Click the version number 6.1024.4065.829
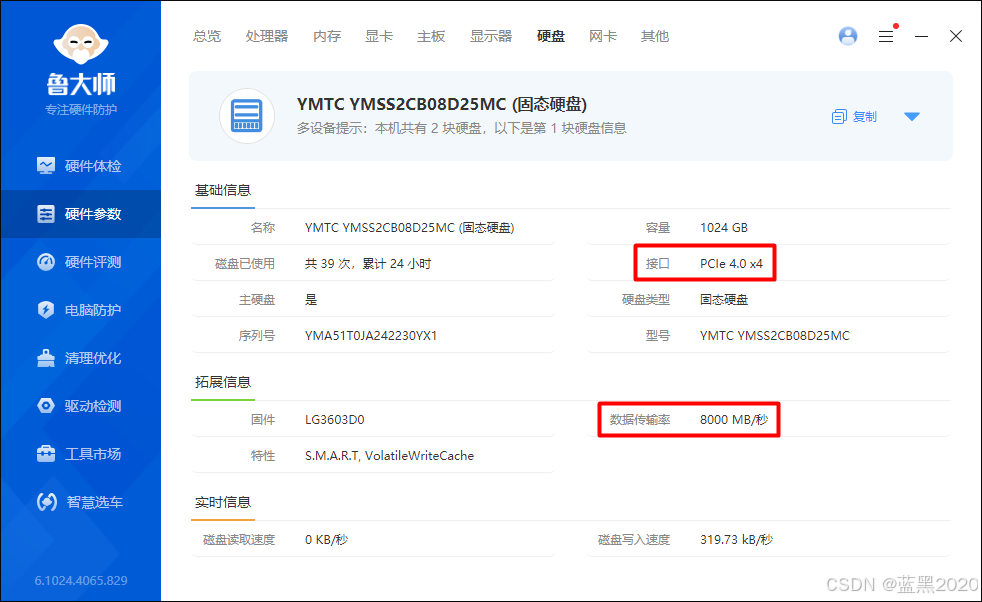Viewport: 982px width, 602px height. [81, 581]
